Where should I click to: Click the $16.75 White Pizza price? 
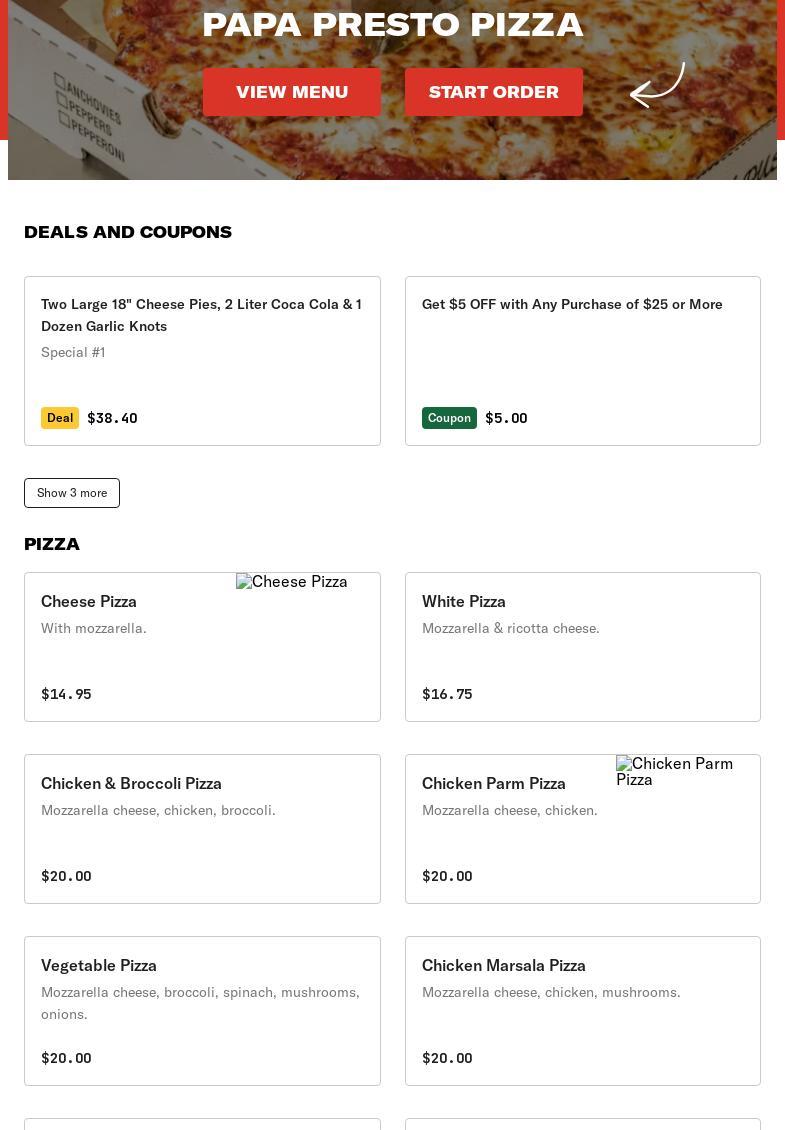tap(447, 694)
